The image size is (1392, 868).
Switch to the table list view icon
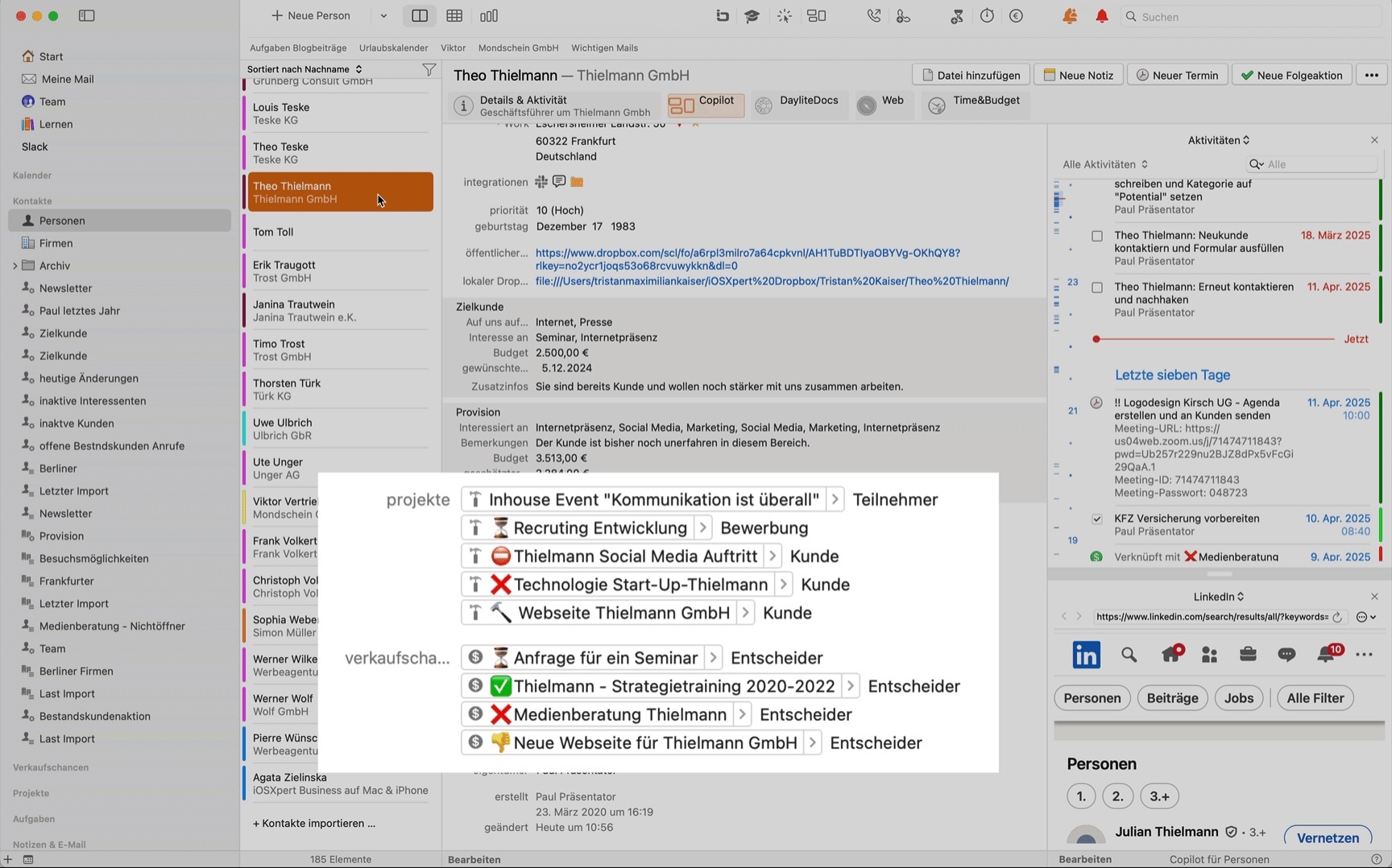tap(454, 16)
